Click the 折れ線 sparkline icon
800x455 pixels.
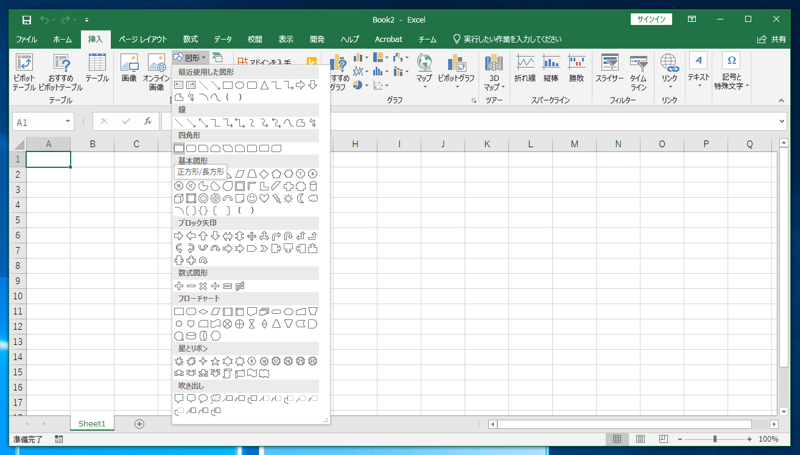(525, 68)
